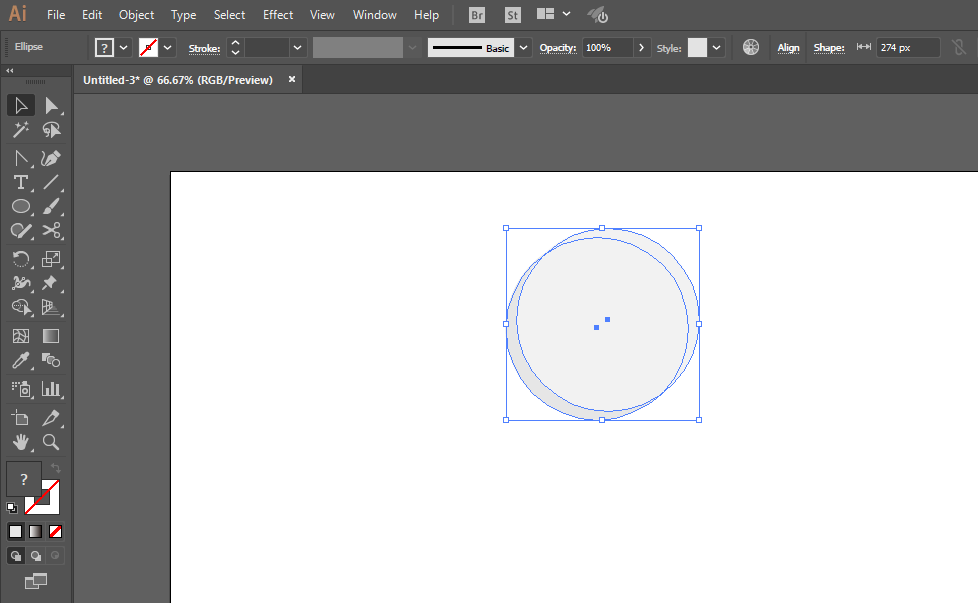This screenshot has height=603, width=978.
Task: Open the stroke weight dropdown
Action: (298, 48)
